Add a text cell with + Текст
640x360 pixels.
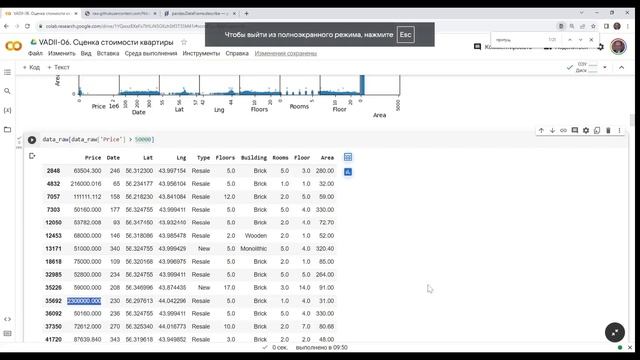(x=58, y=67)
